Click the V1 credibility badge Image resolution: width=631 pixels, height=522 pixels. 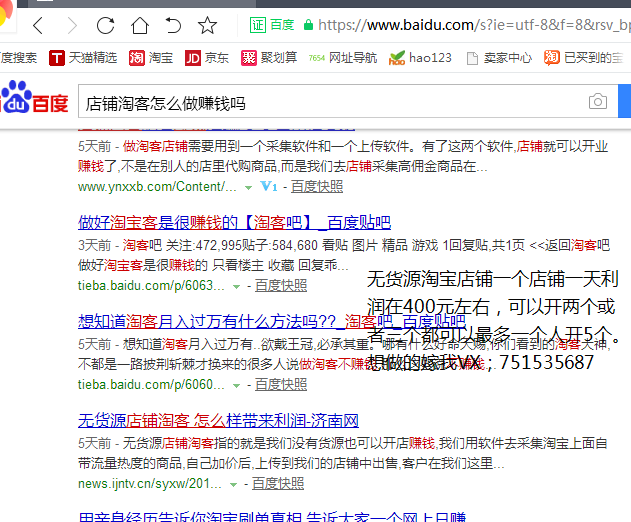click(x=269, y=186)
